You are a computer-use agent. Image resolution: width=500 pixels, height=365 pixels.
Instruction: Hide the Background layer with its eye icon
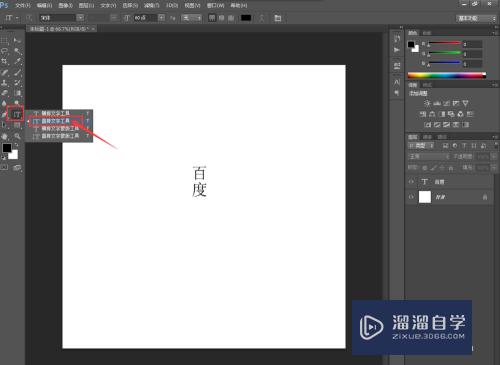411,197
